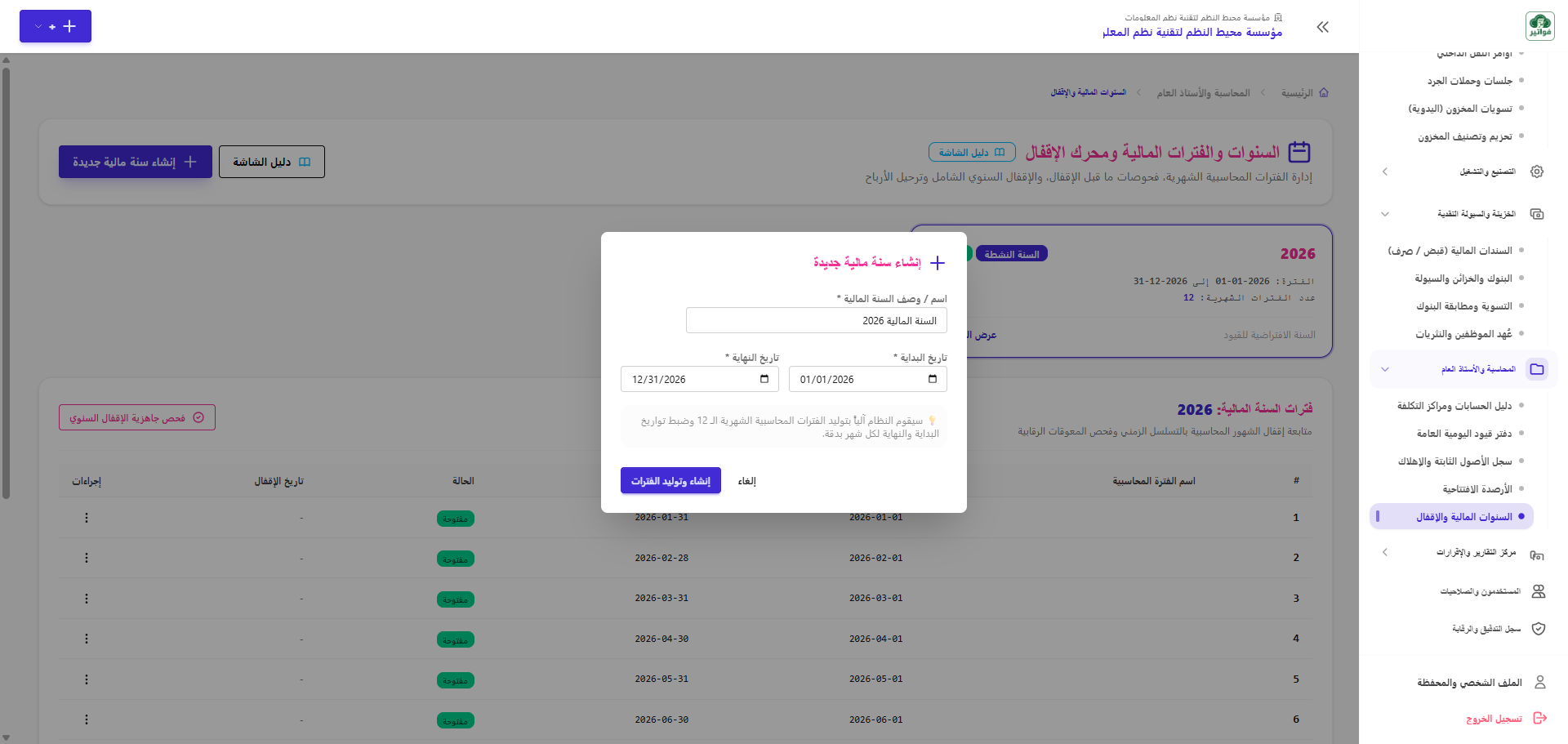Cancel the dialog with إلغاء
This screenshot has width=1568, height=744.
(x=747, y=481)
